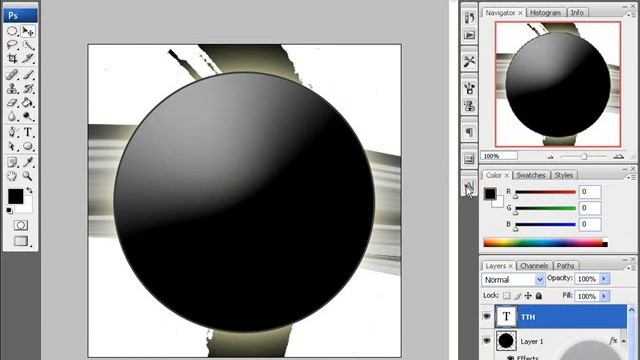Toggle lock transparent pixels
Viewport: 640px width, 360px height.
click(x=507, y=296)
